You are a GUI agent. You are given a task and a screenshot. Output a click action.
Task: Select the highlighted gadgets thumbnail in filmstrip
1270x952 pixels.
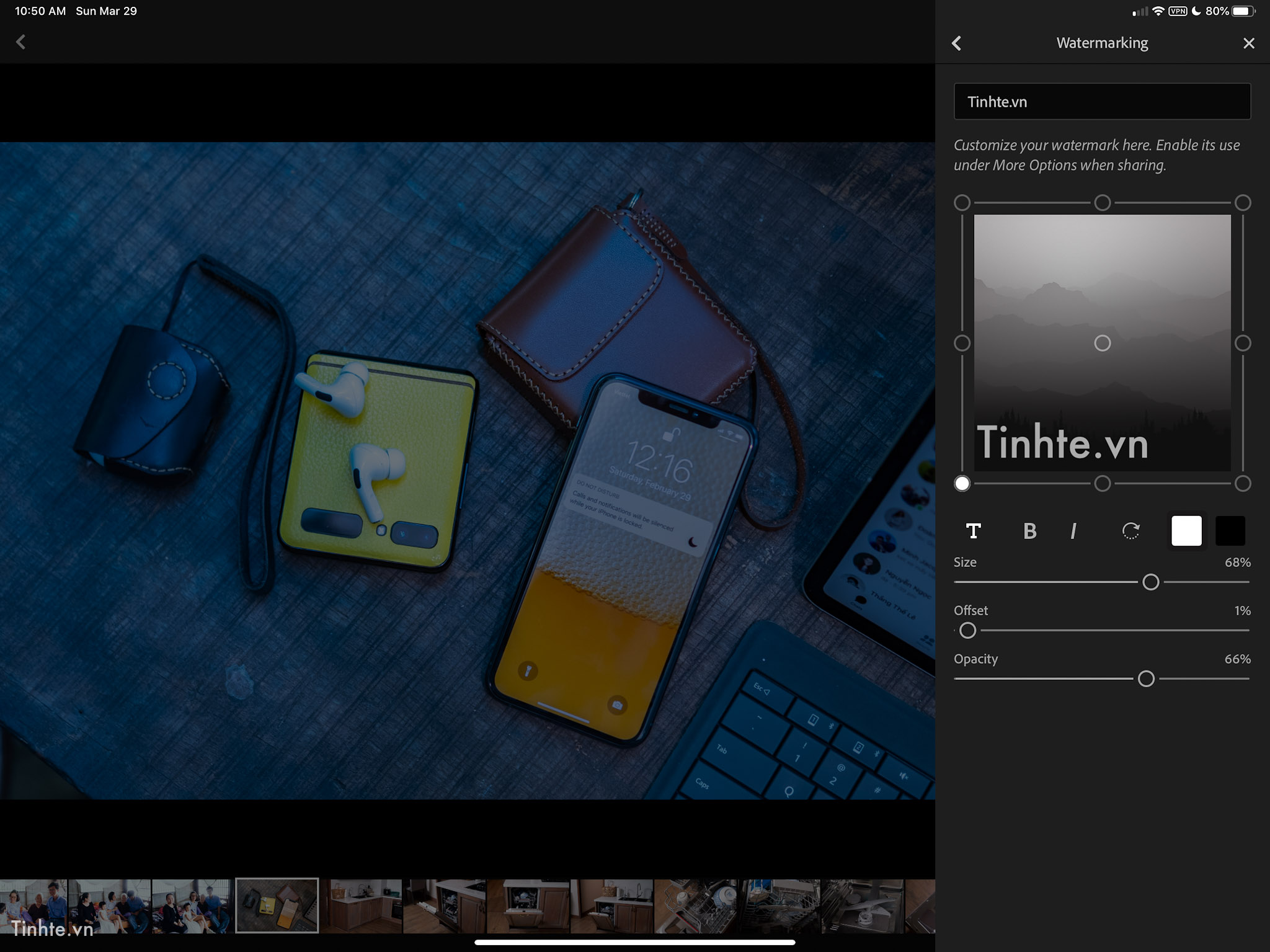[277, 905]
